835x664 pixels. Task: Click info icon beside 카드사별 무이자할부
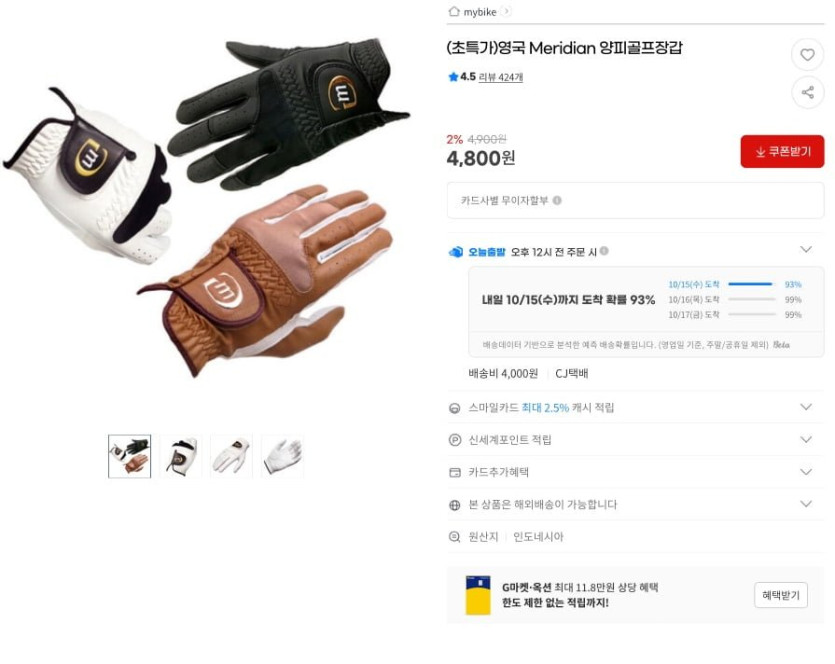557,200
